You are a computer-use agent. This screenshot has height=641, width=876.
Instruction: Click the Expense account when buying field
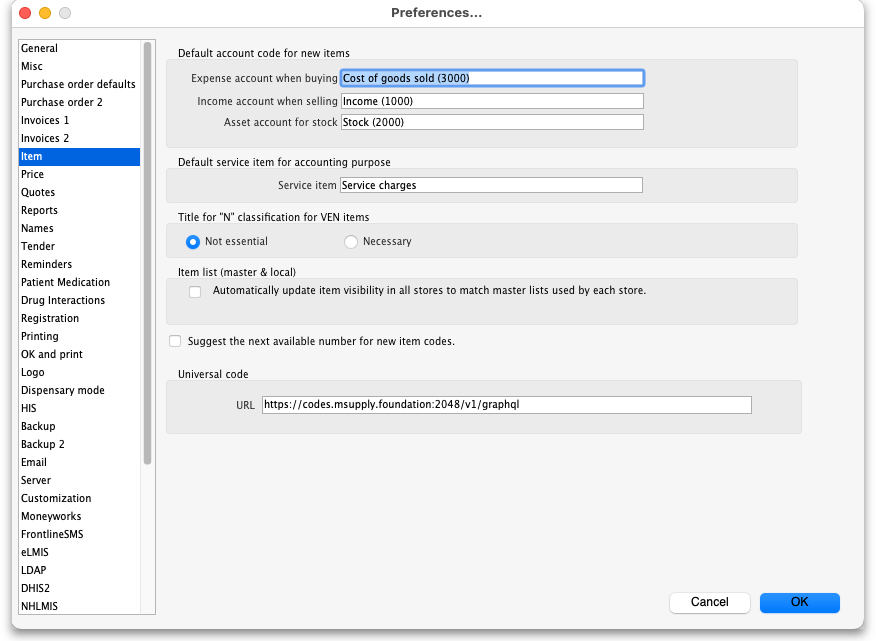click(x=491, y=78)
